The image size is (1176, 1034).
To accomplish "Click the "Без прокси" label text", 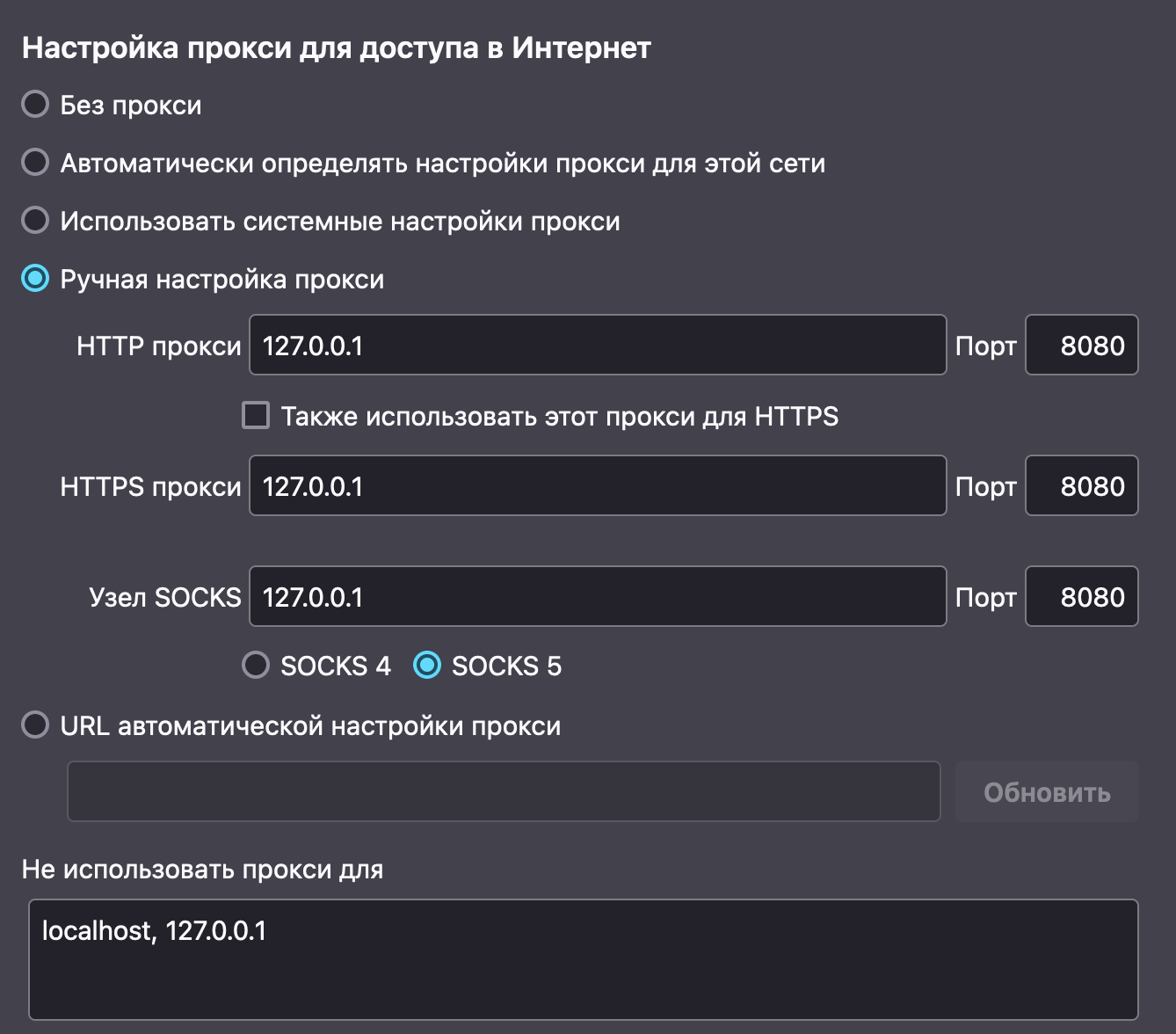I will 131,106.
